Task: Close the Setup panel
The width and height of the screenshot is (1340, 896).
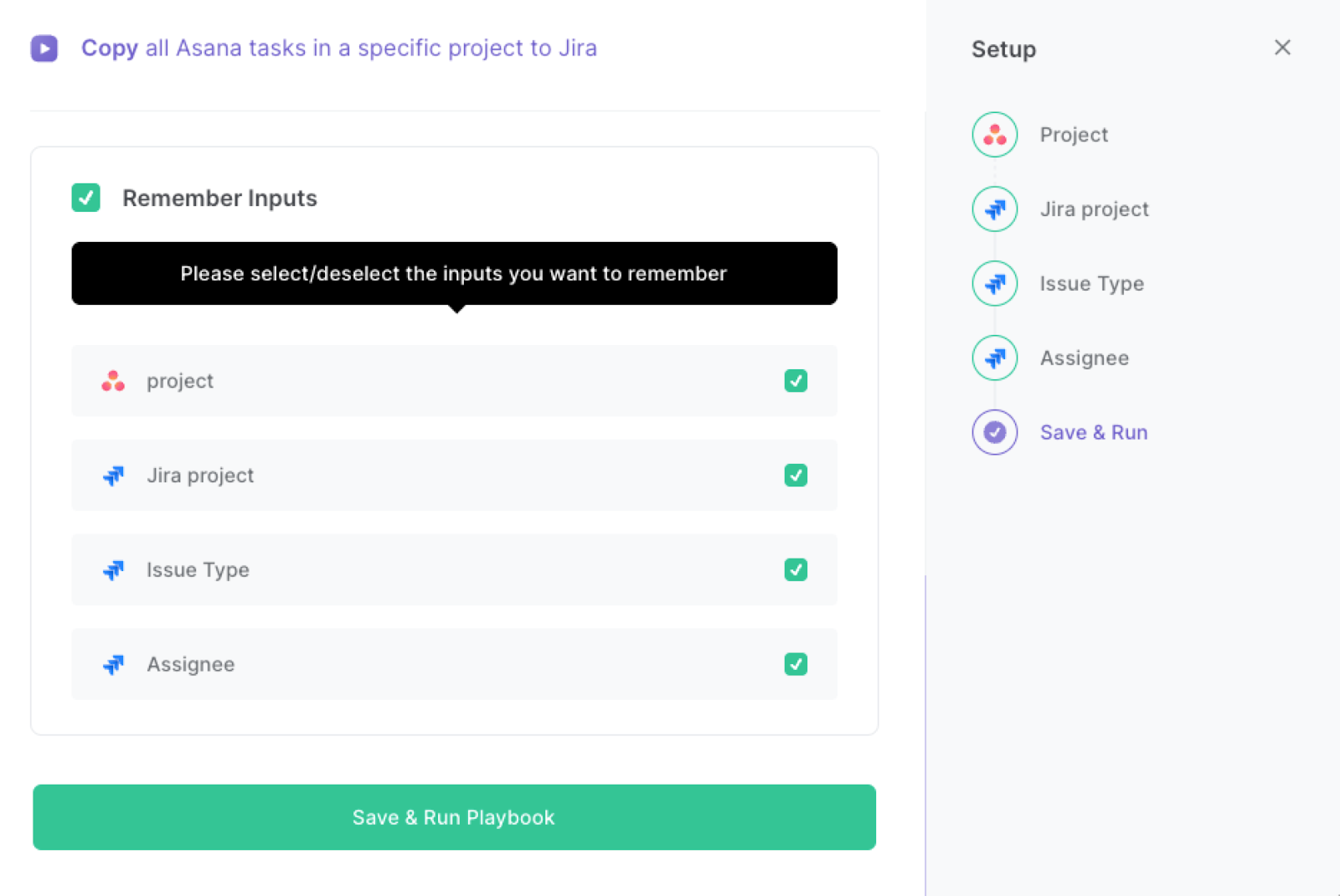Action: pyautogui.click(x=1282, y=48)
